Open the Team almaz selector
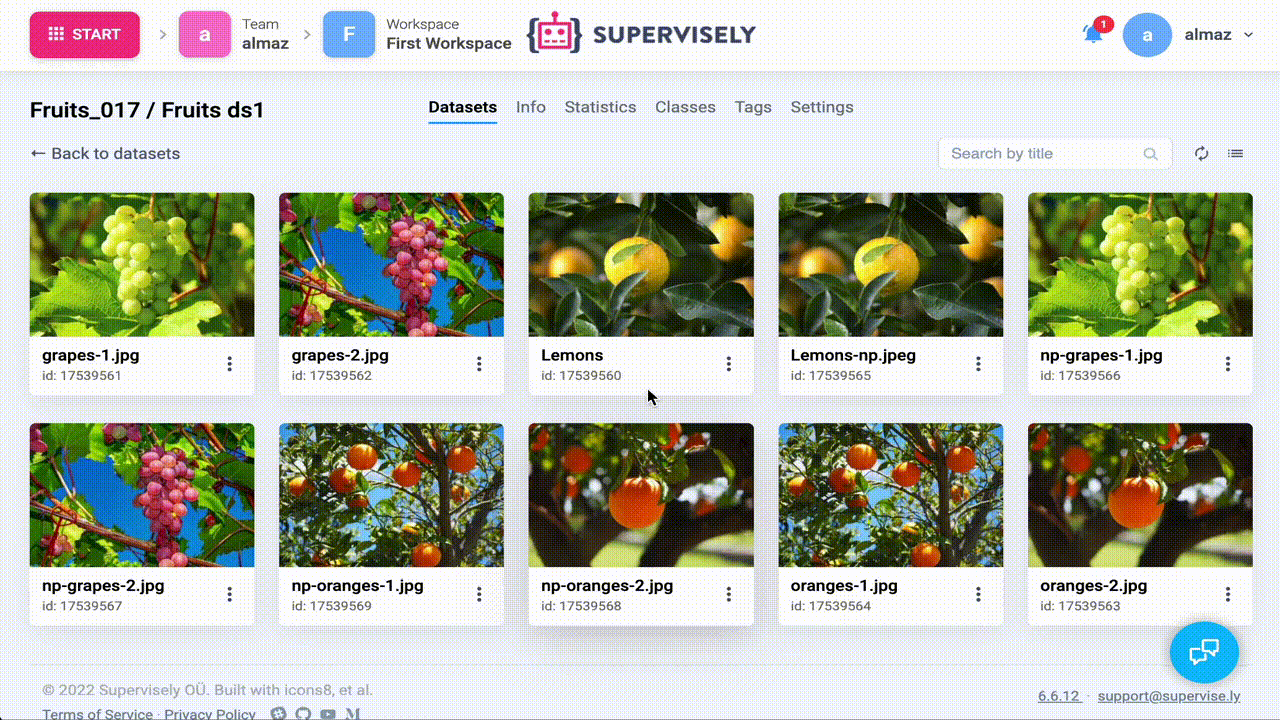This screenshot has width=1280, height=720. (x=234, y=34)
